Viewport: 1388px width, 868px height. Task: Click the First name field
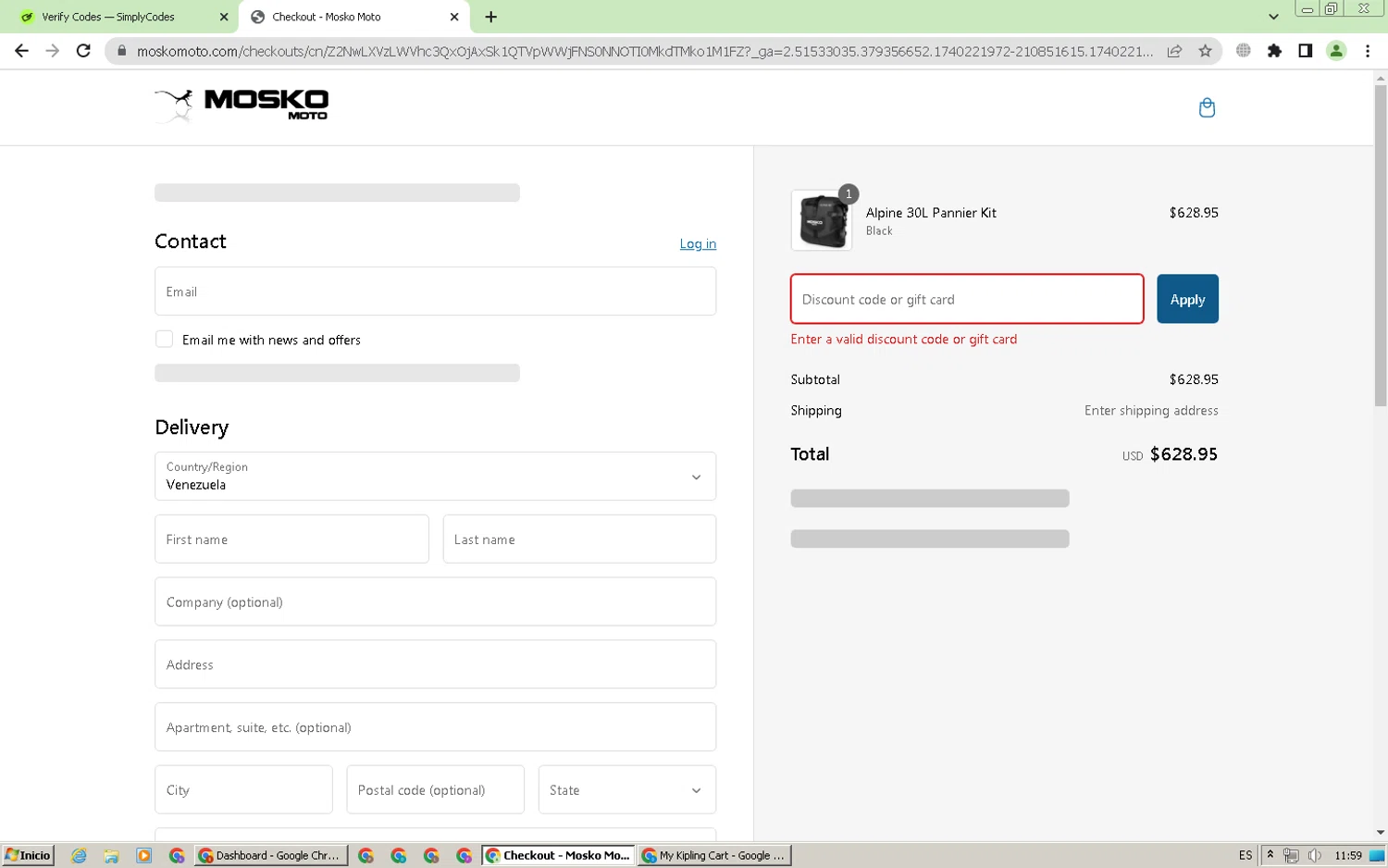coord(291,539)
